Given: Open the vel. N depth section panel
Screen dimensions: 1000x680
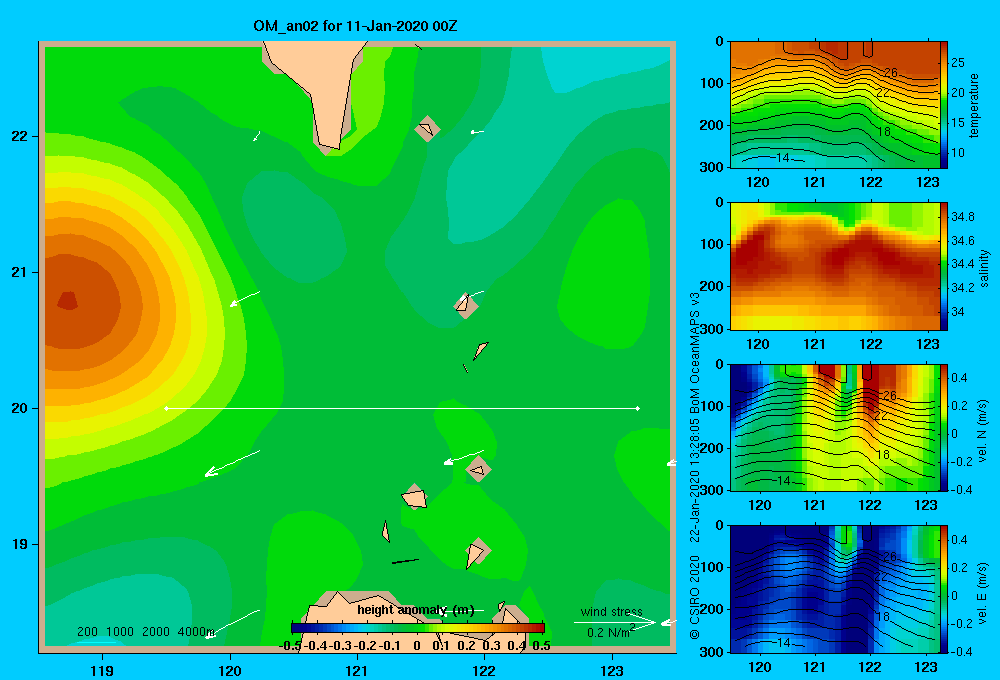Looking at the screenshot, I should click(834, 427).
